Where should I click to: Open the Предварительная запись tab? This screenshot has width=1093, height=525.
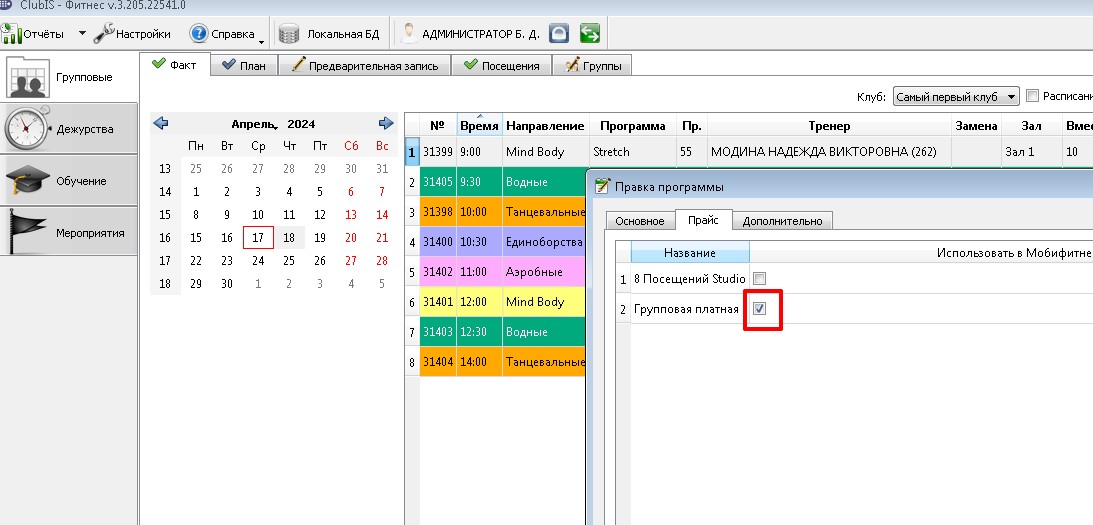[365, 66]
